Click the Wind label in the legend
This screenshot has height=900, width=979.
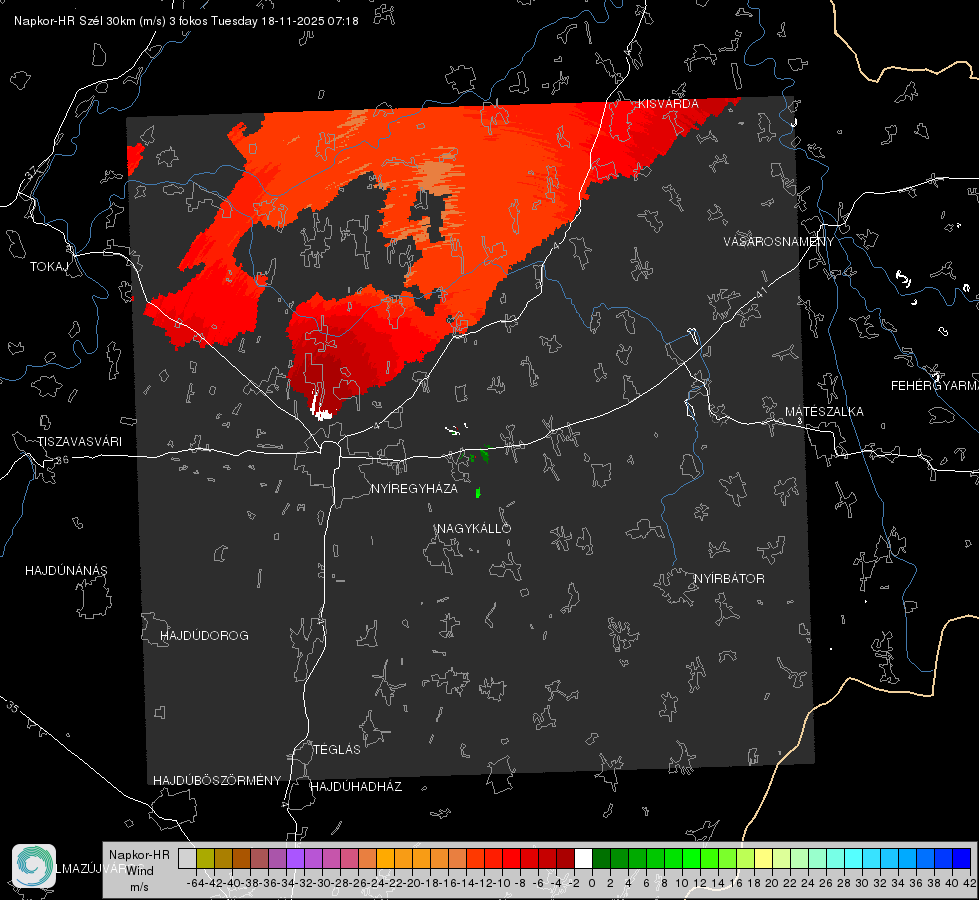[140, 870]
